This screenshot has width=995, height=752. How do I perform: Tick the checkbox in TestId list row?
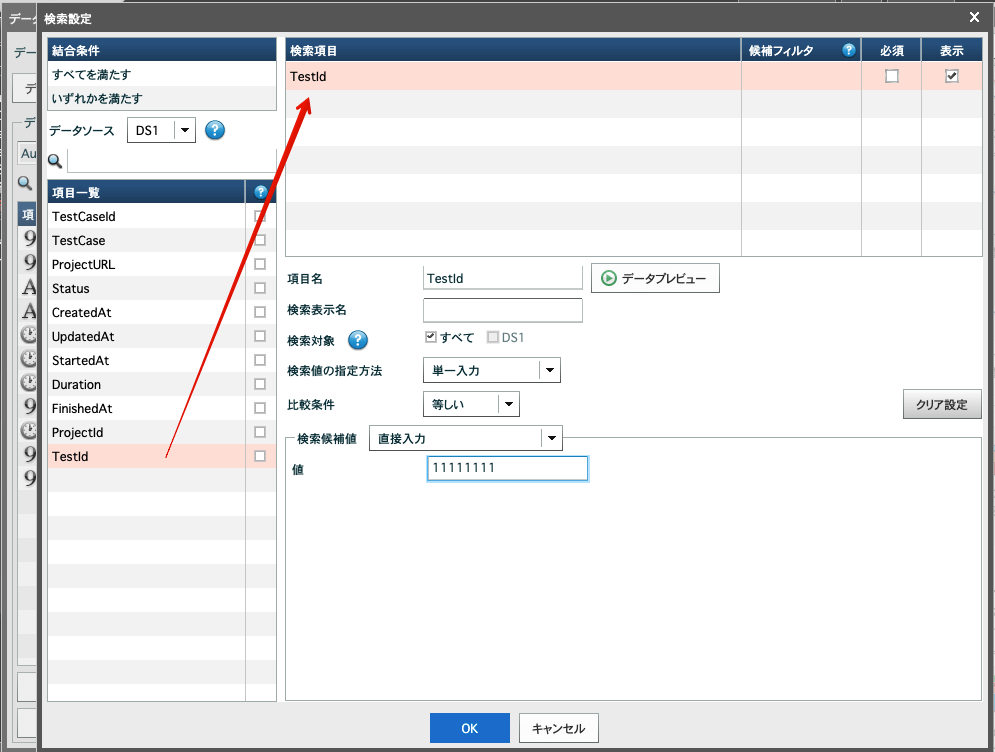(x=260, y=456)
